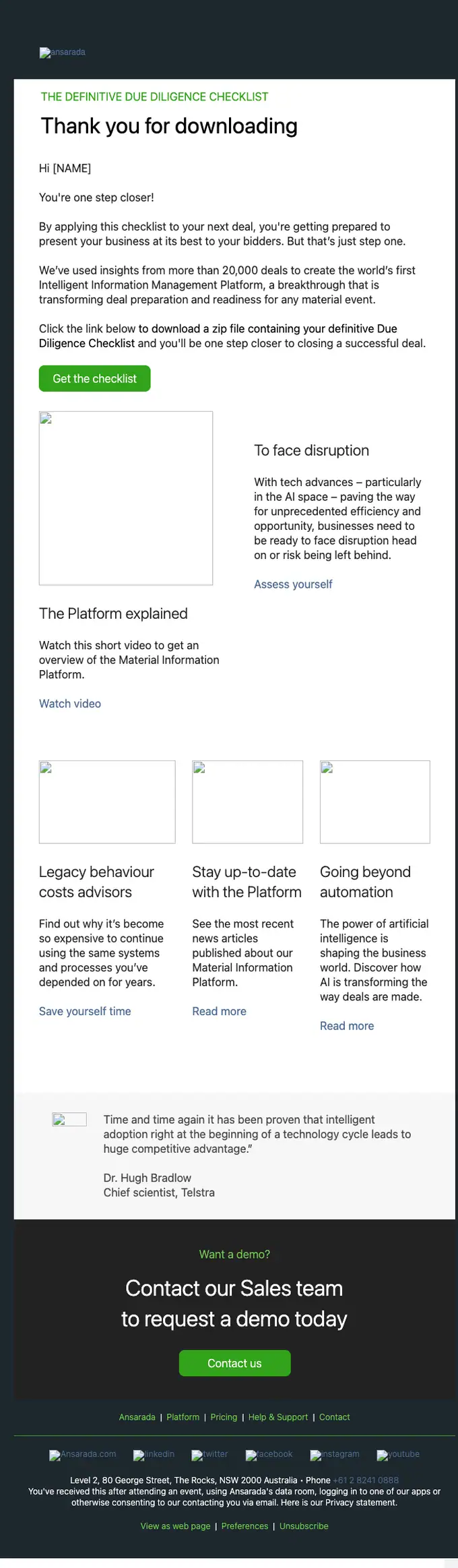
Task: Click the Unsubscribe link
Action: pos(304,1526)
